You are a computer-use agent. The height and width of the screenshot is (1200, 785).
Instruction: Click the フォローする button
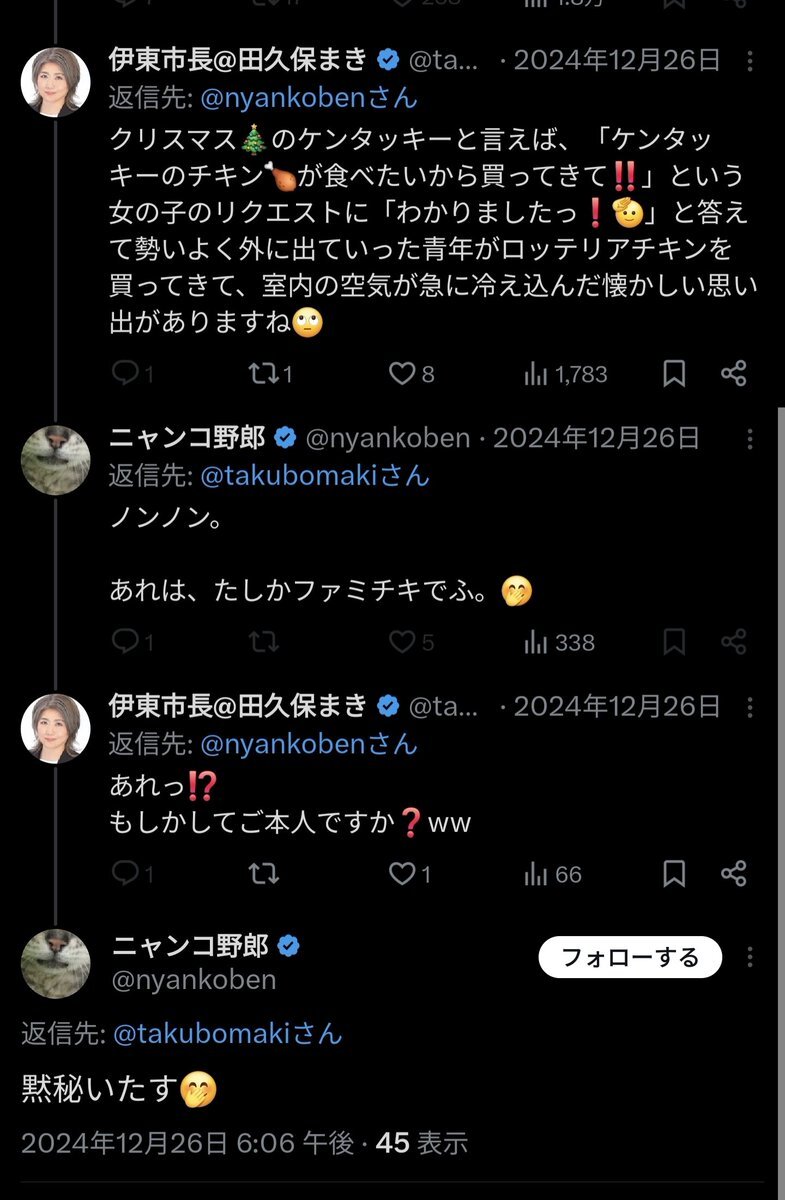tap(630, 957)
